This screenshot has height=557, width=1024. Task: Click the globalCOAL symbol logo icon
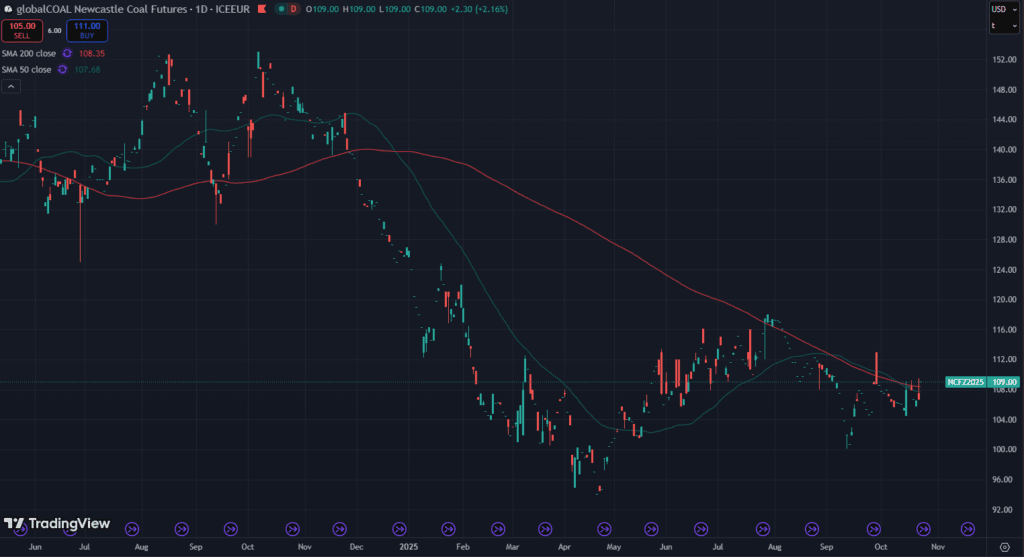(x=10, y=9)
